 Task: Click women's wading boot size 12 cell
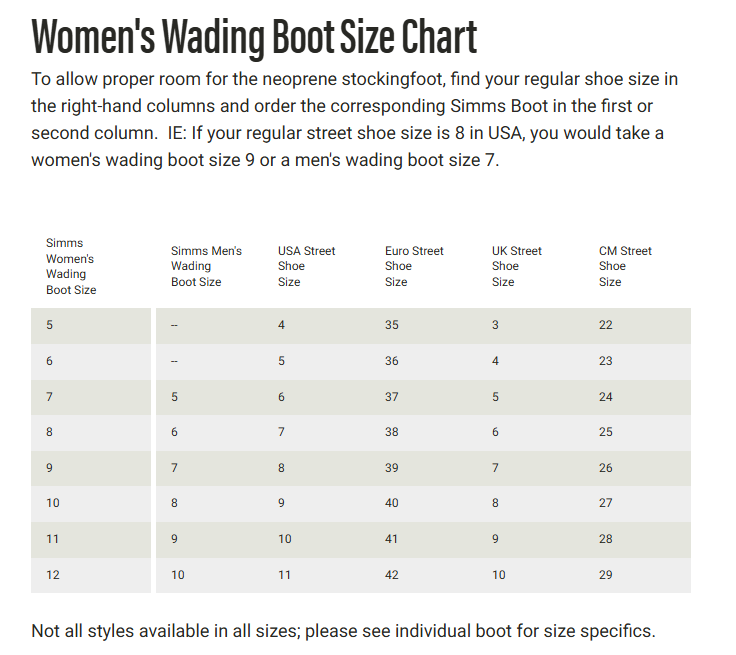(x=53, y=575)
